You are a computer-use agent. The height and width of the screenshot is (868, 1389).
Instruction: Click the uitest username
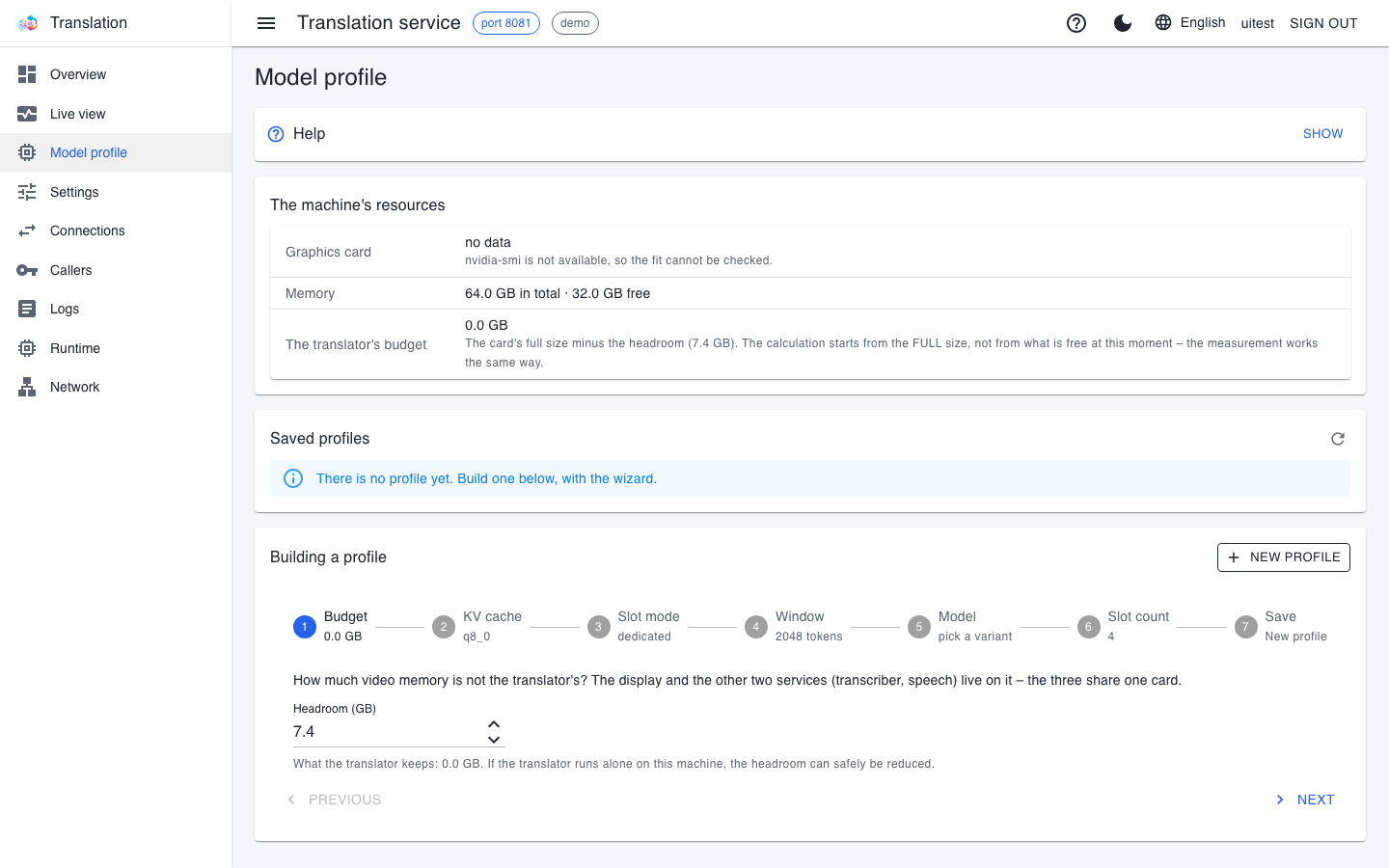(x=1258, y=23)
